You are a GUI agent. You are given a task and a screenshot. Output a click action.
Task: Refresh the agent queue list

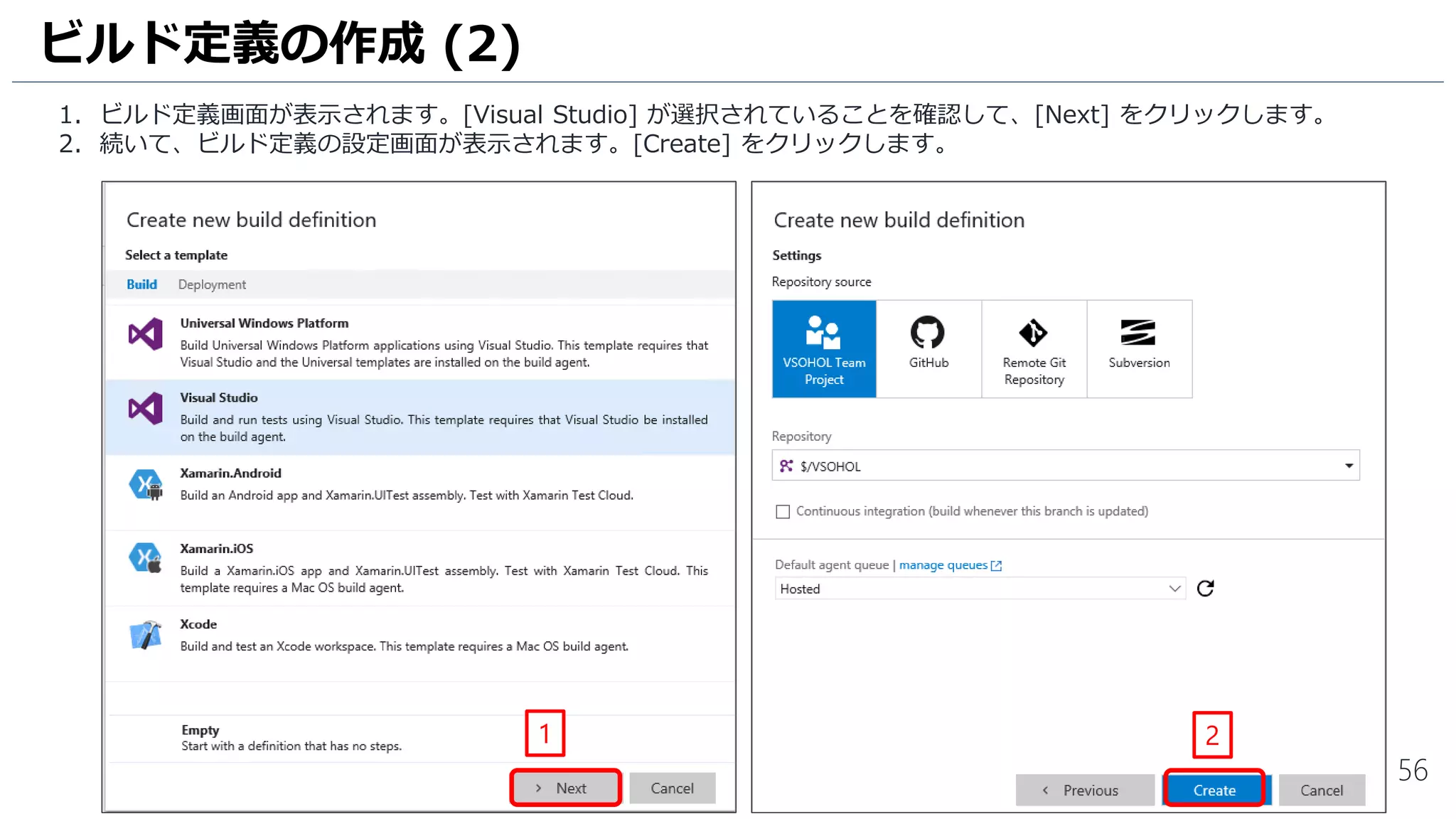[1205, 588]
